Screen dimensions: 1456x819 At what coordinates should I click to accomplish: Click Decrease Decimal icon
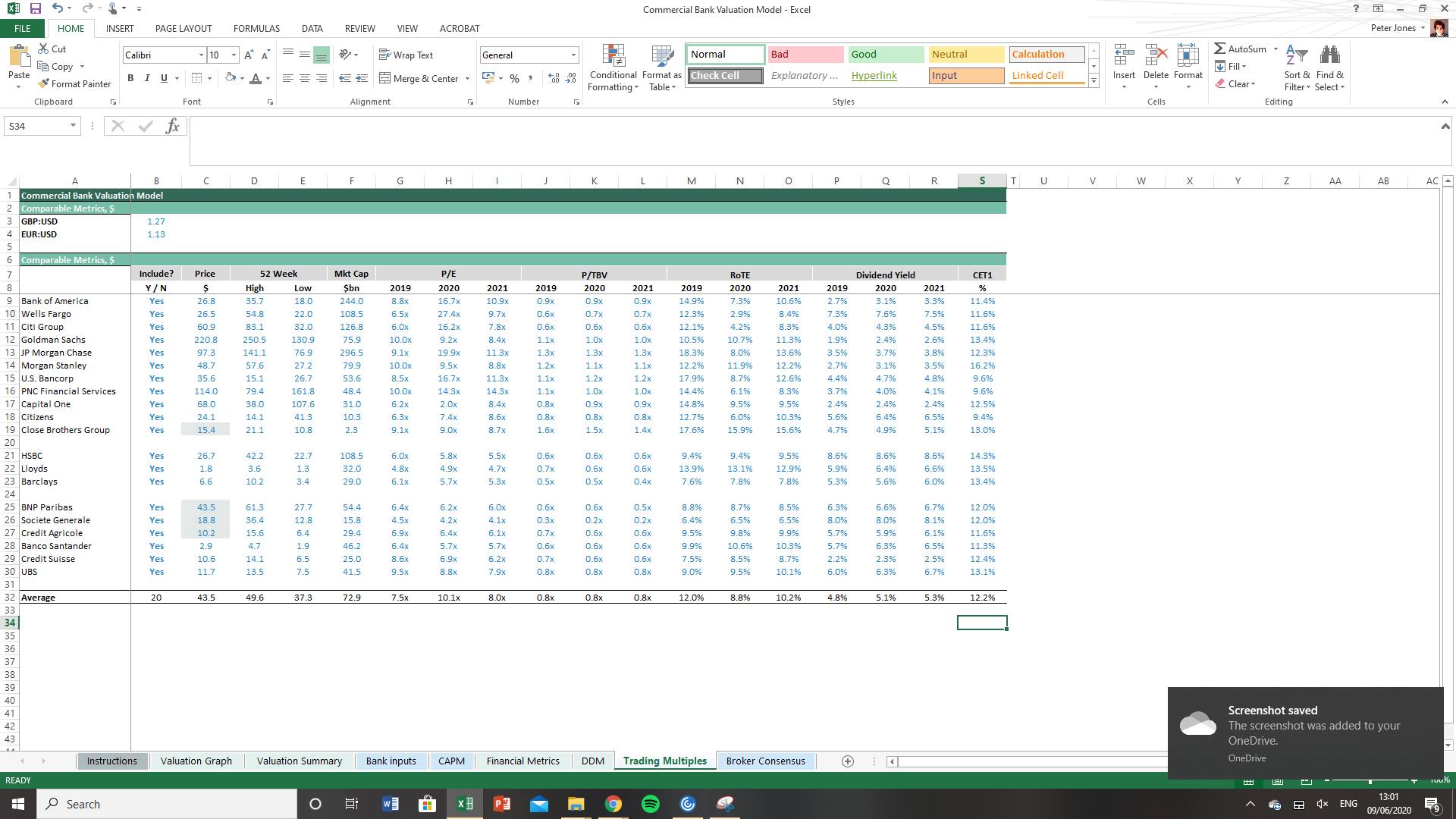tap(571, 78)
